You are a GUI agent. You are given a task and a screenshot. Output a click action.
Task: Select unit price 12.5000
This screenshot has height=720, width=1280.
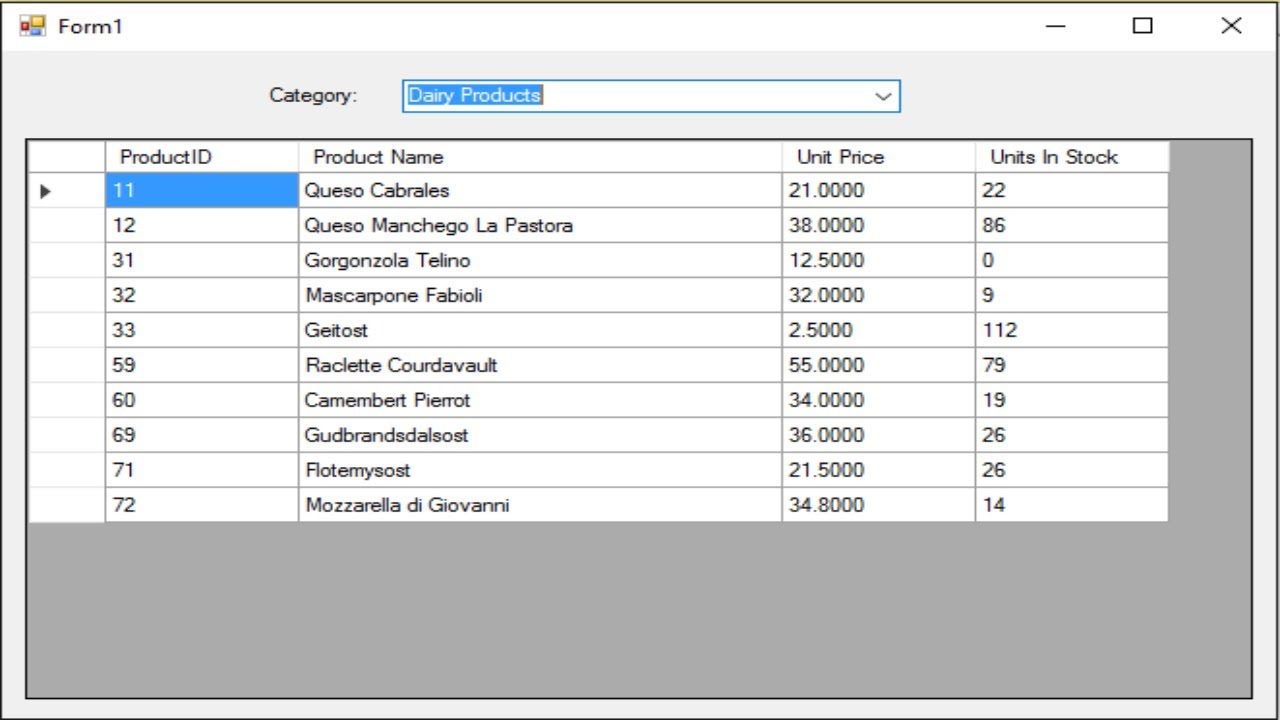[x=878, y=260]
